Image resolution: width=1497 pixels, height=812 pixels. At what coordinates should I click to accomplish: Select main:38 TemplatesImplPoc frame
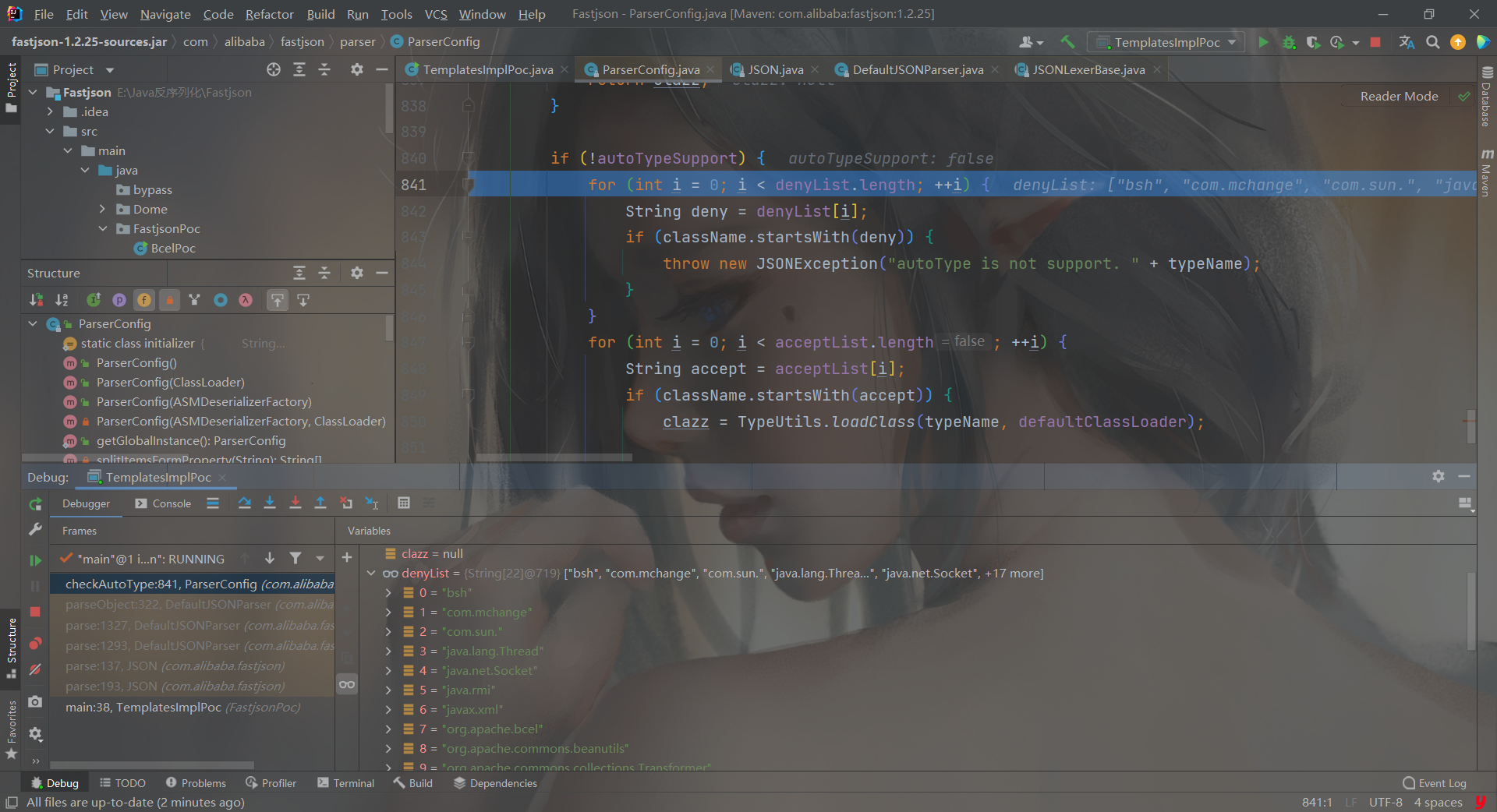click(193, 708)
